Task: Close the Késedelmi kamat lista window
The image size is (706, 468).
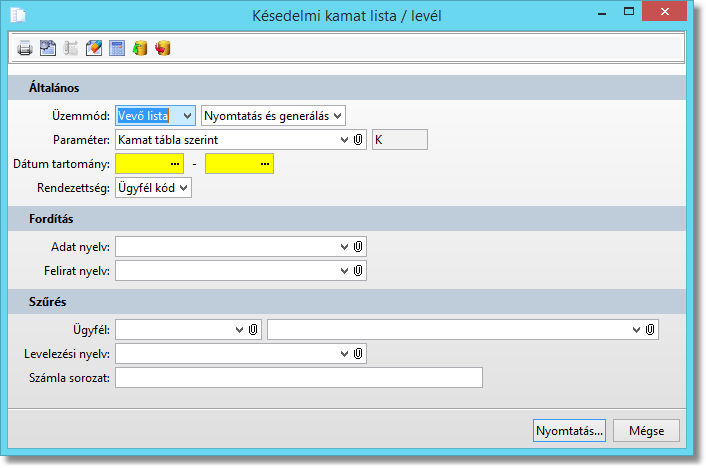Action: (x=665, y=12)
